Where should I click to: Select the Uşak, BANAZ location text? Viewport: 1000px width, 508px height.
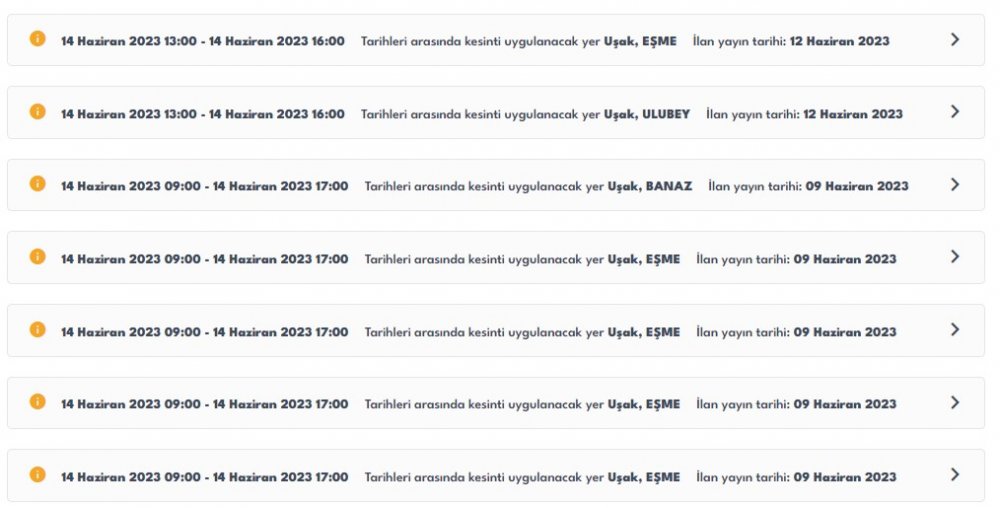point(649,186)
